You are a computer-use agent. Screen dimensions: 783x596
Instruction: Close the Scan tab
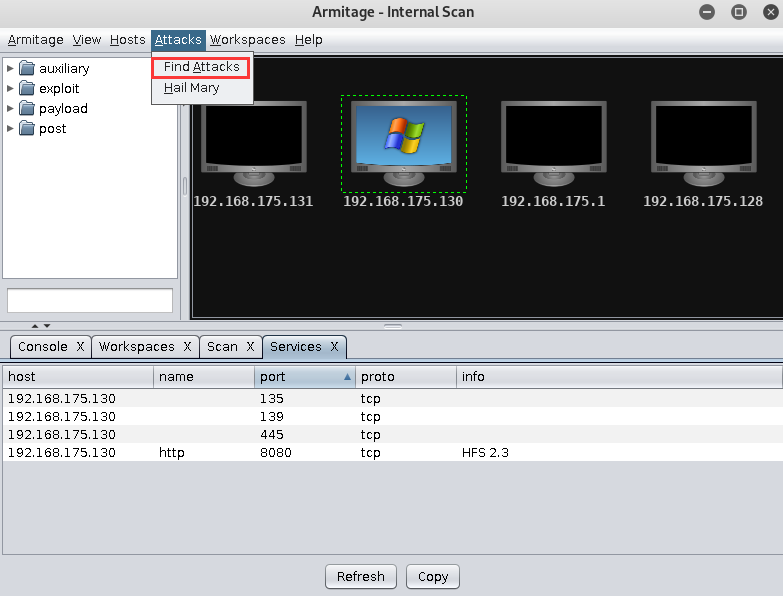click(250, 347)
